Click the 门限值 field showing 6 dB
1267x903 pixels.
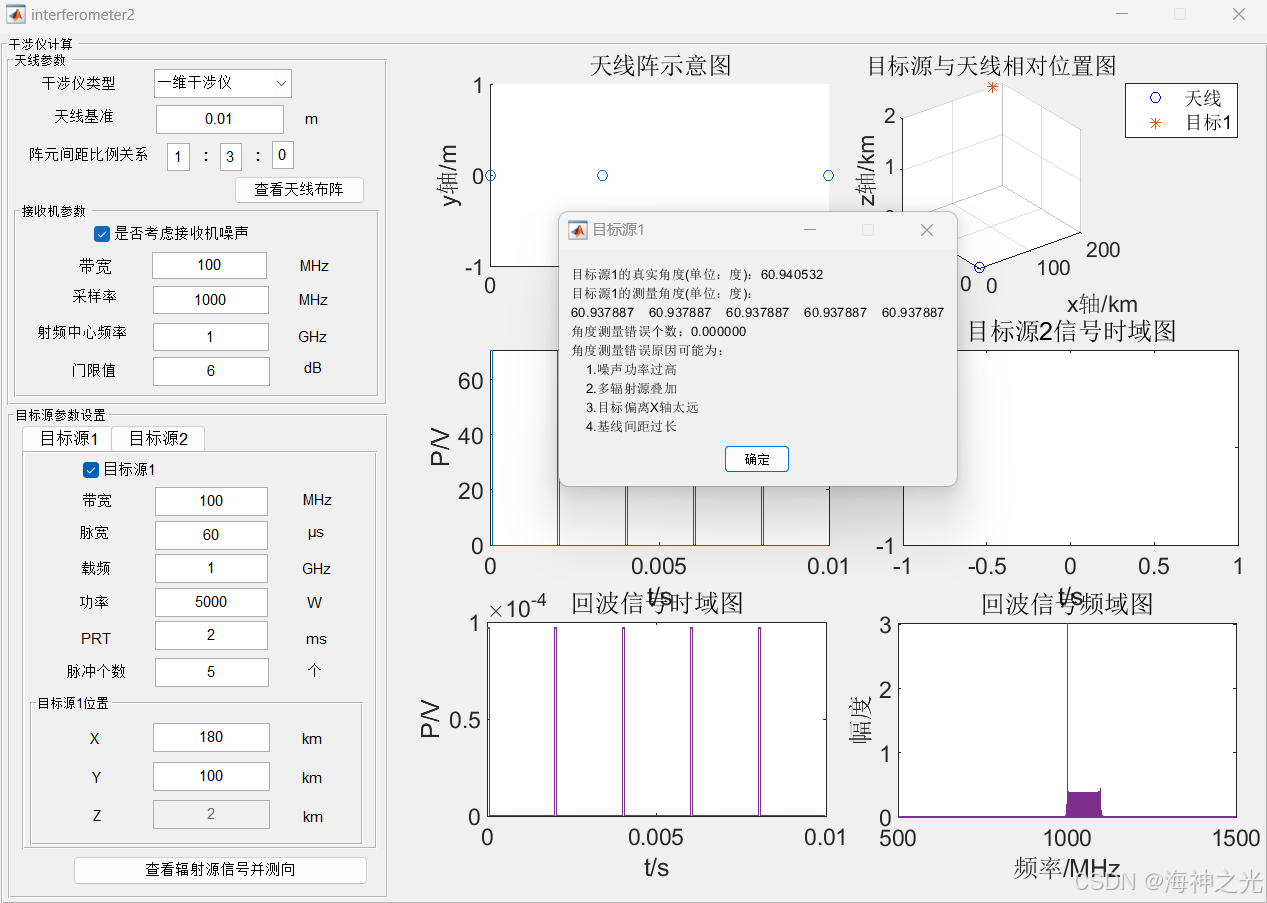click(x=211, y=371)
